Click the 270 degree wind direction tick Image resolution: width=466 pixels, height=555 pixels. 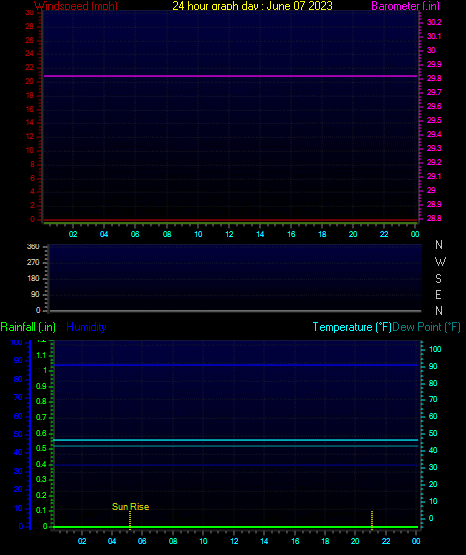[33, 262]
